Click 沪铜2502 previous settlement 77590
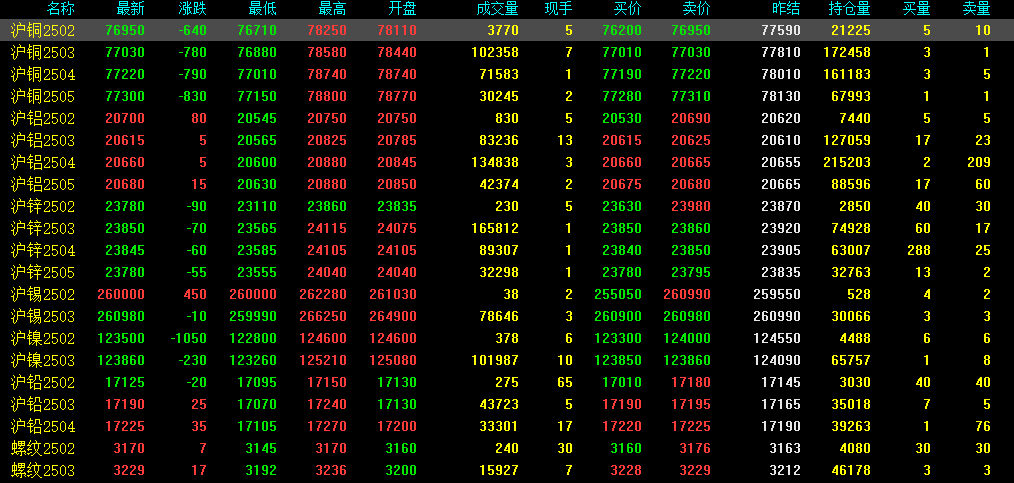 click(x=781, y=30)
